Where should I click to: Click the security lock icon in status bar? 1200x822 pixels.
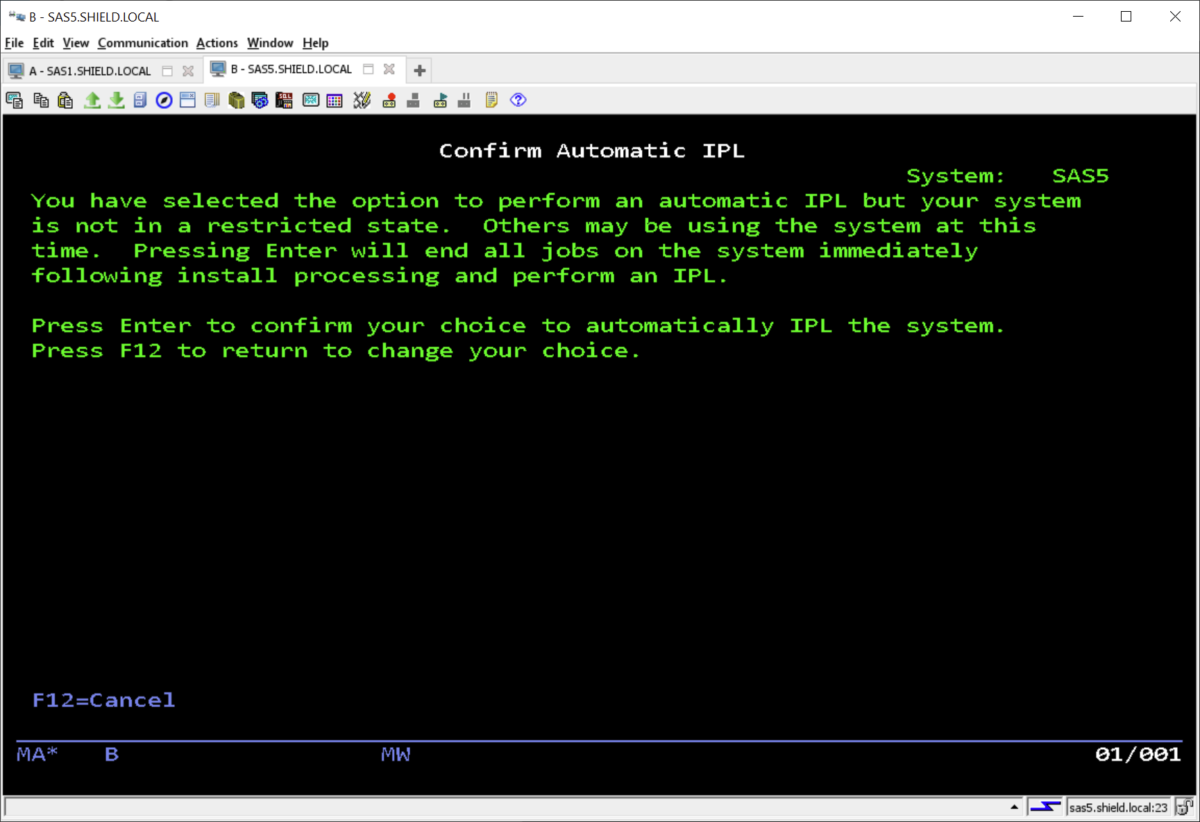[x=1183, y=807]
